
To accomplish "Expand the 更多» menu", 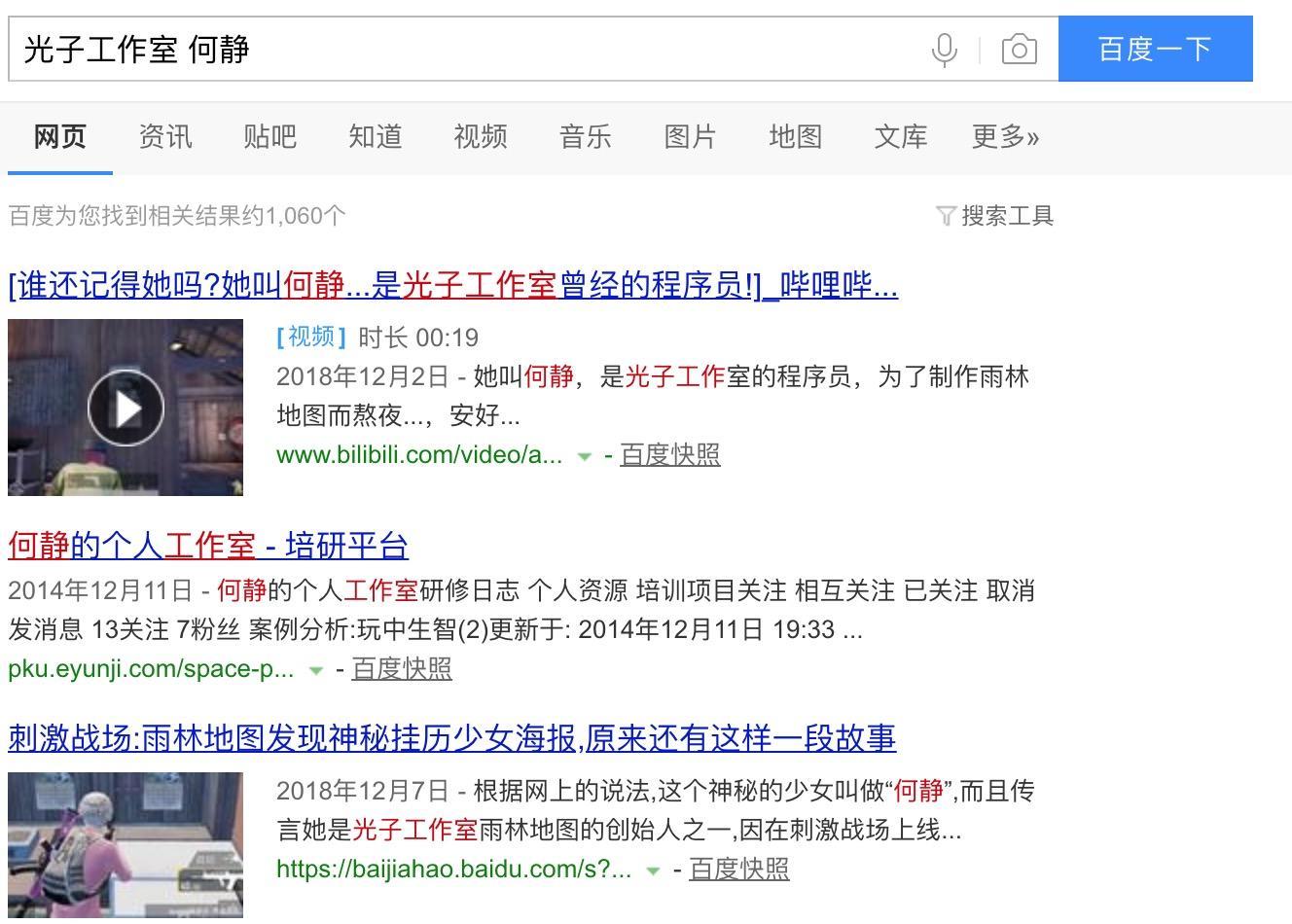I will point(1005,137).
